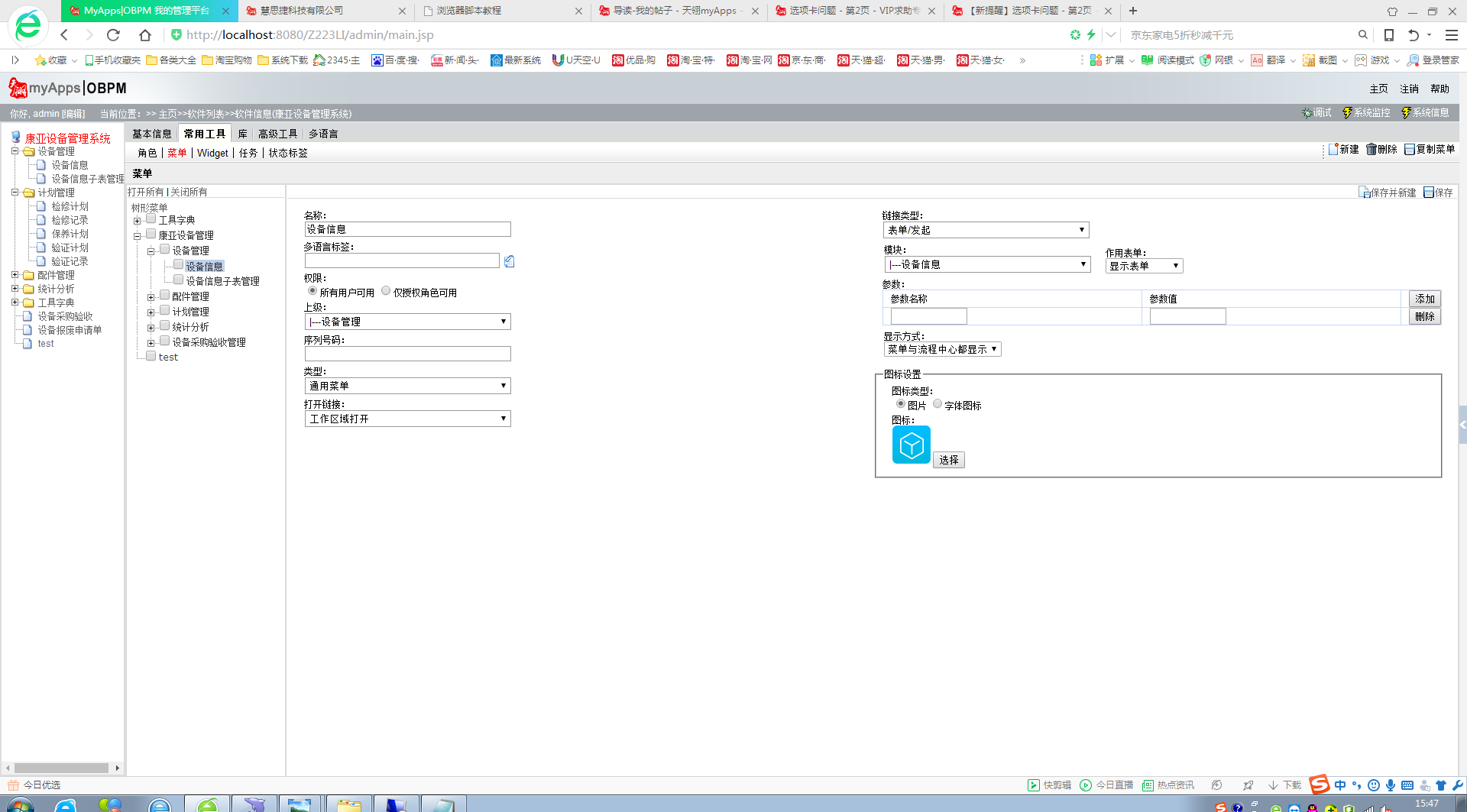Click 复制菜单 copy menu icon
1467x812 pixels.
pos(1430,149)
